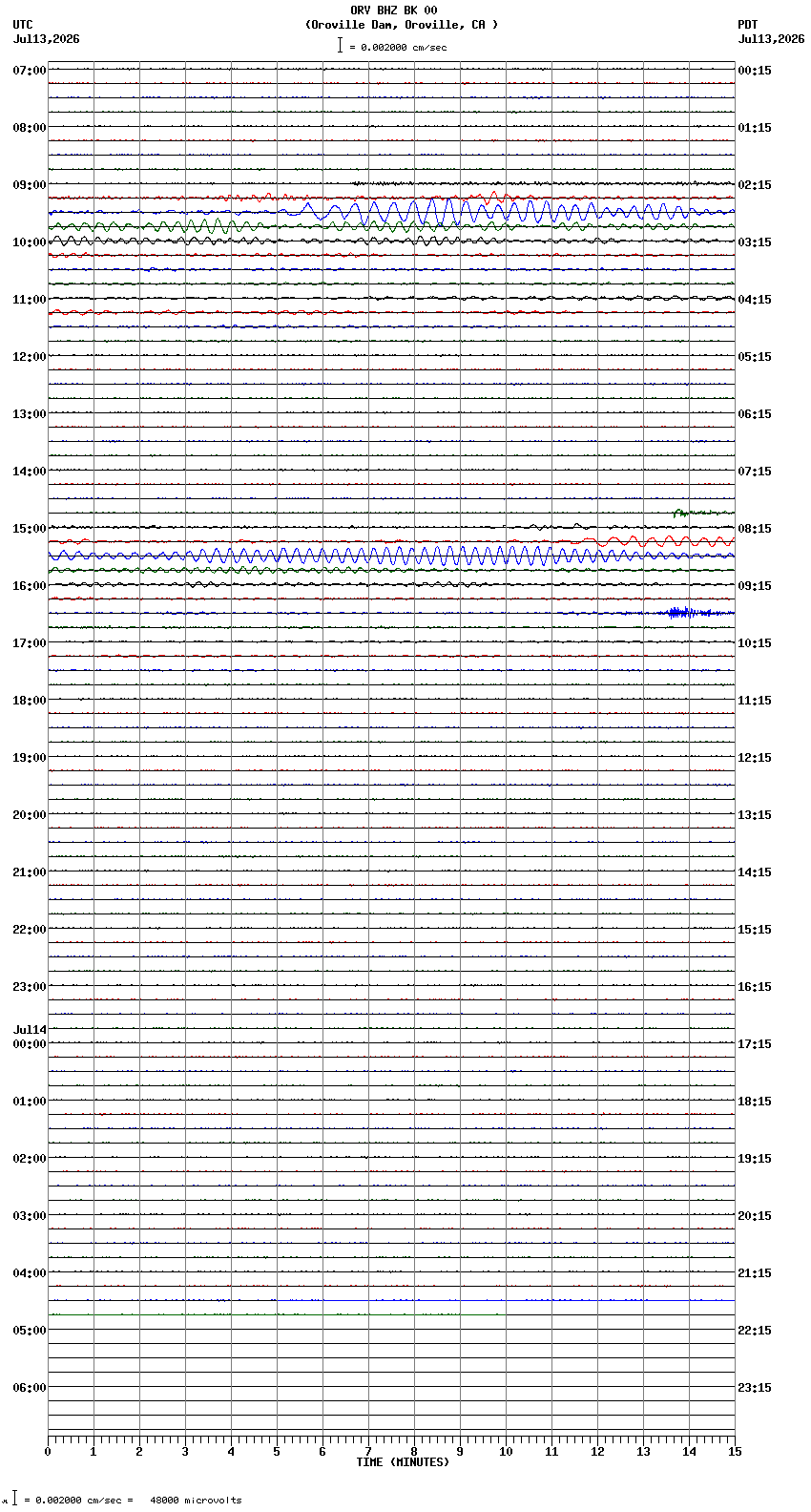Click the '17:15' PDT time label
Image resolution: width=811 pixels, height=1512 pixels.
755,1044
